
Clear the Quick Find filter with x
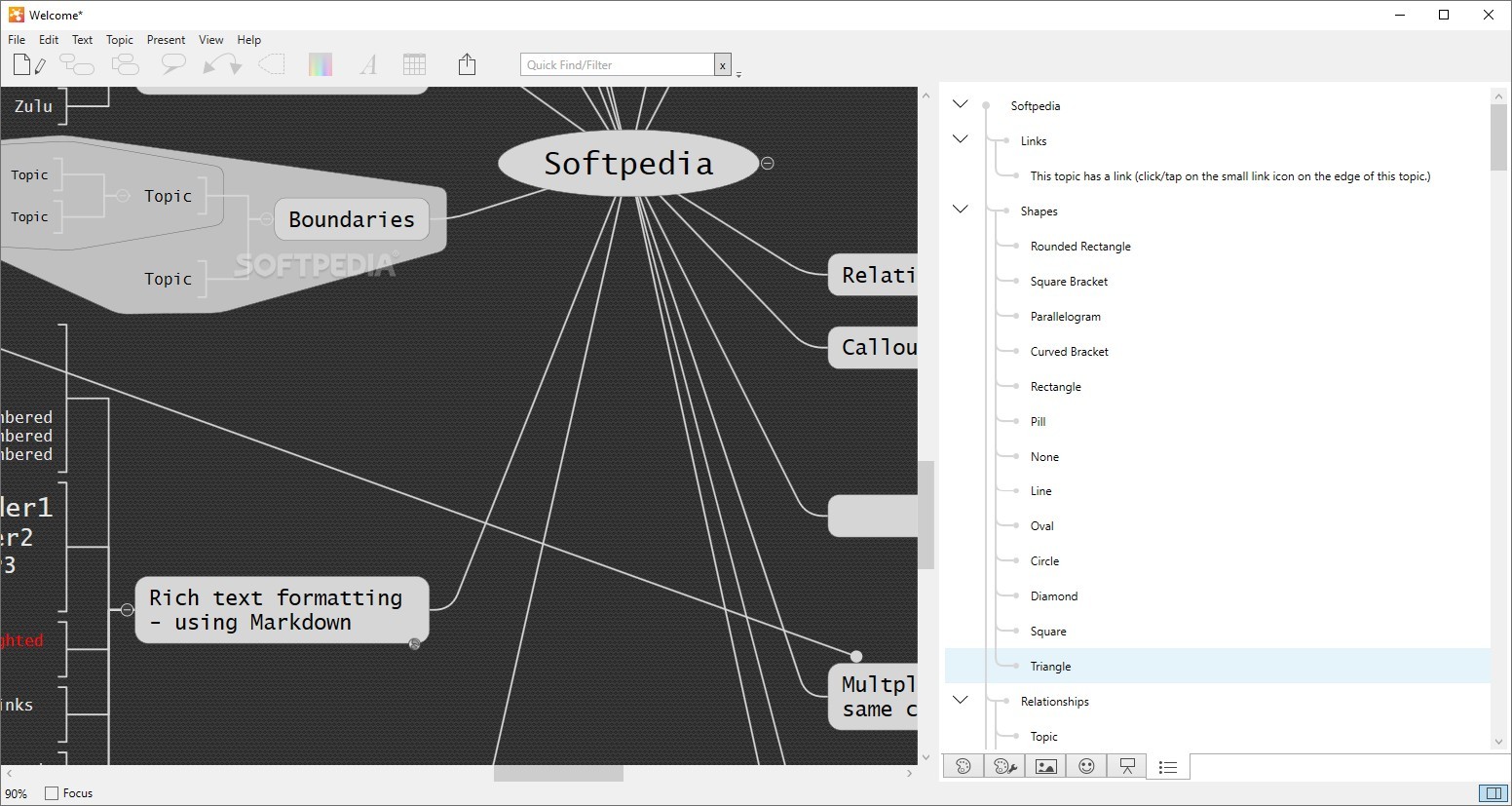722,65
